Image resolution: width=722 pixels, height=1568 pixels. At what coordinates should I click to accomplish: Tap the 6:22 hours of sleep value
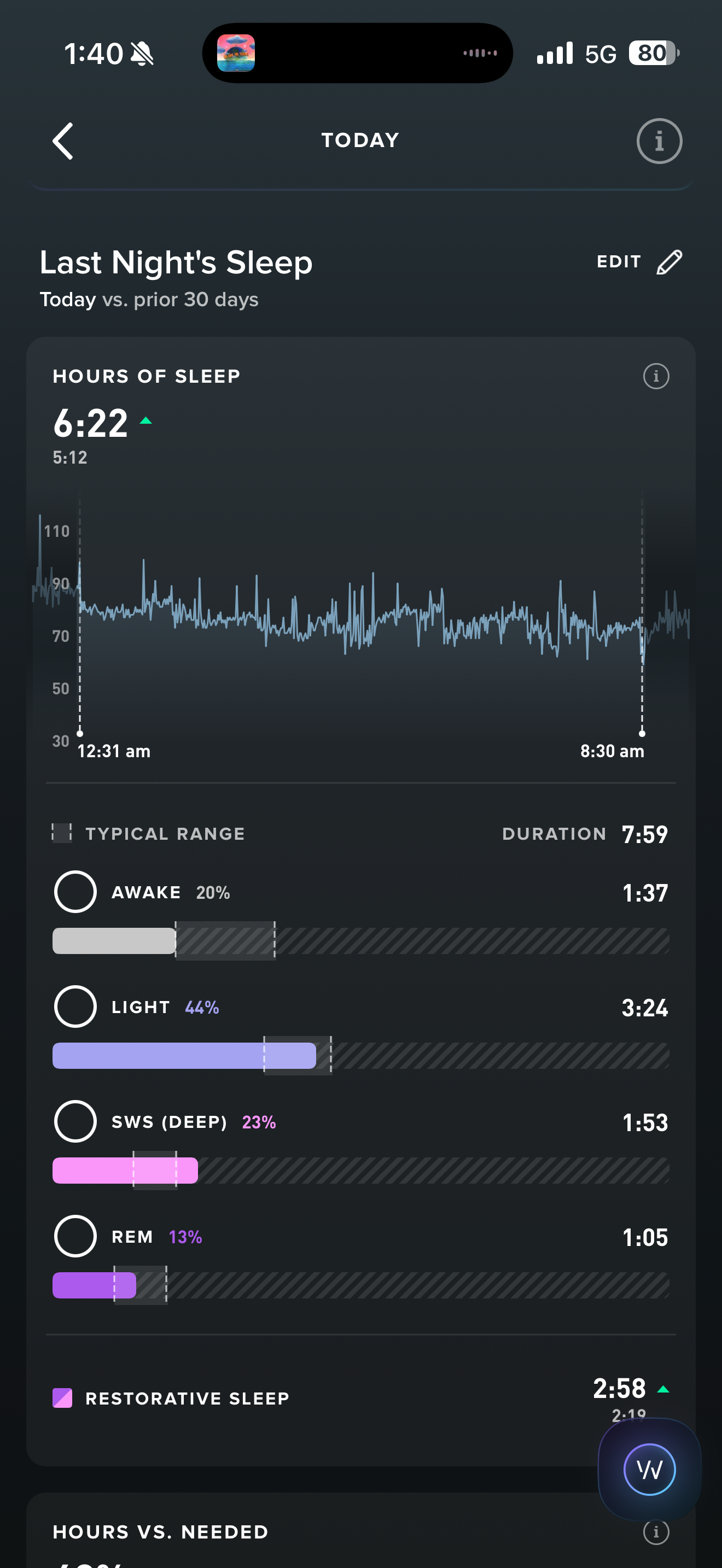coord(91,423)
